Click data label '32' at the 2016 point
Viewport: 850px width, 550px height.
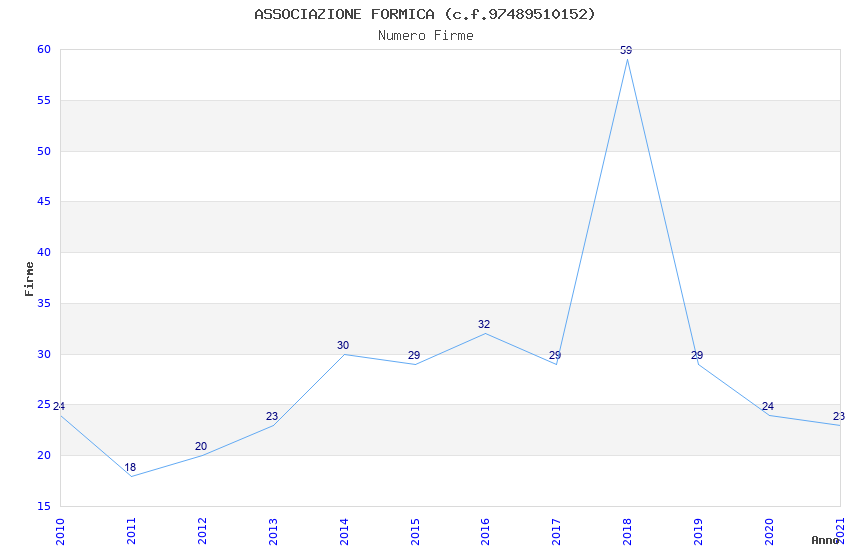tap(484, 325)
